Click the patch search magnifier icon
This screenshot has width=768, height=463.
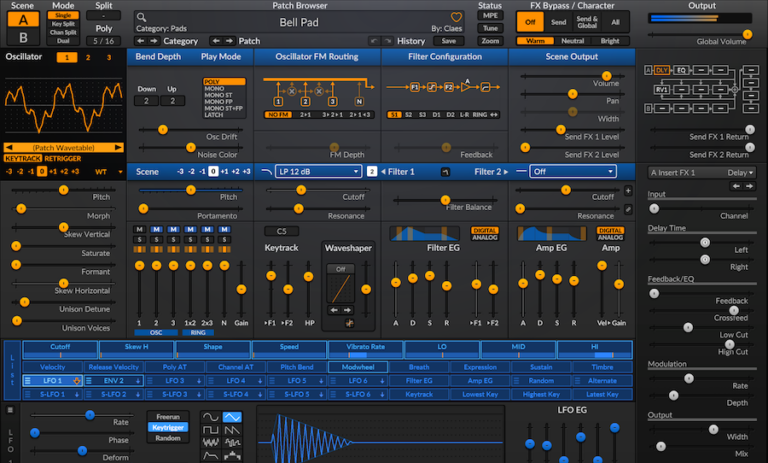click(x=142, y=18)
